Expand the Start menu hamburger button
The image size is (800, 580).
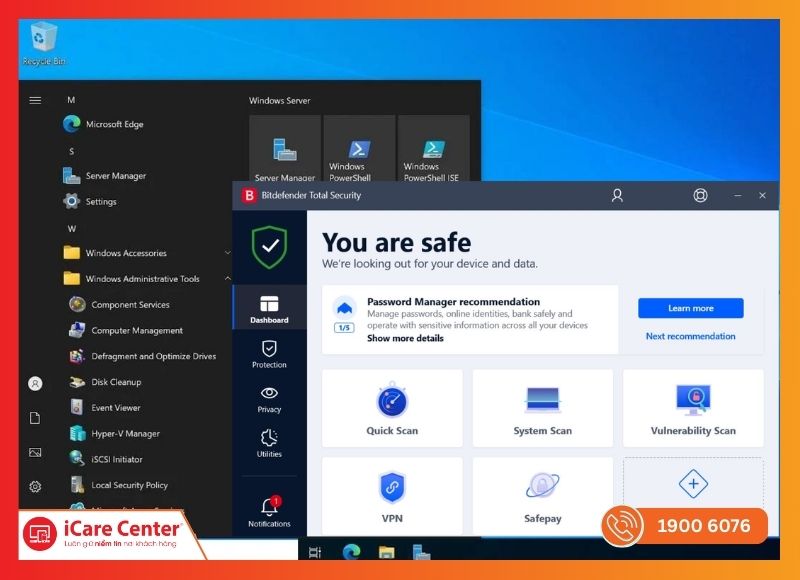pyautogui.click(x=35, y=100)
